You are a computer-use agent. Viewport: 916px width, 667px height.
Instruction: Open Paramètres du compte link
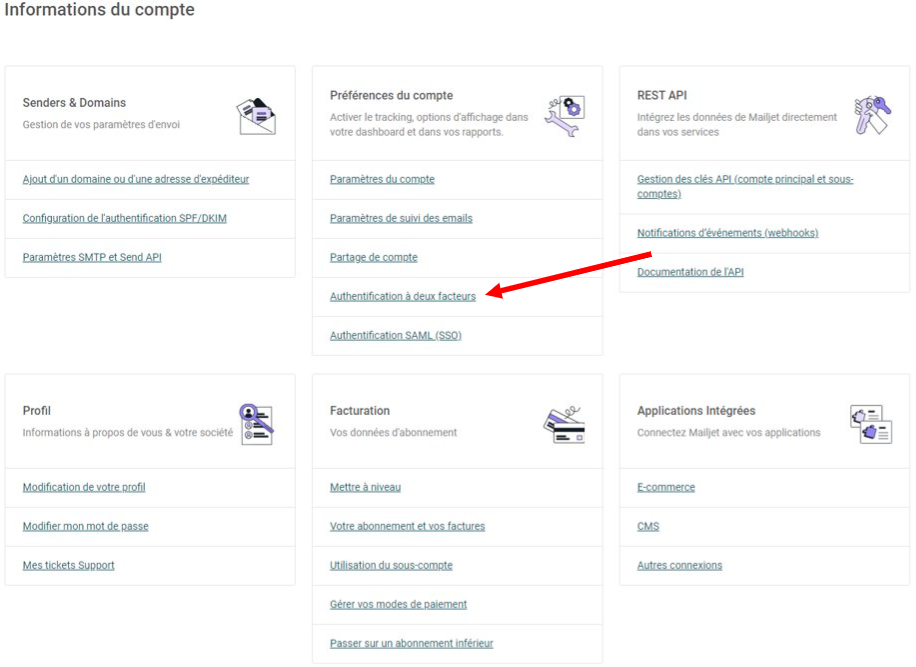pos(382,179)
